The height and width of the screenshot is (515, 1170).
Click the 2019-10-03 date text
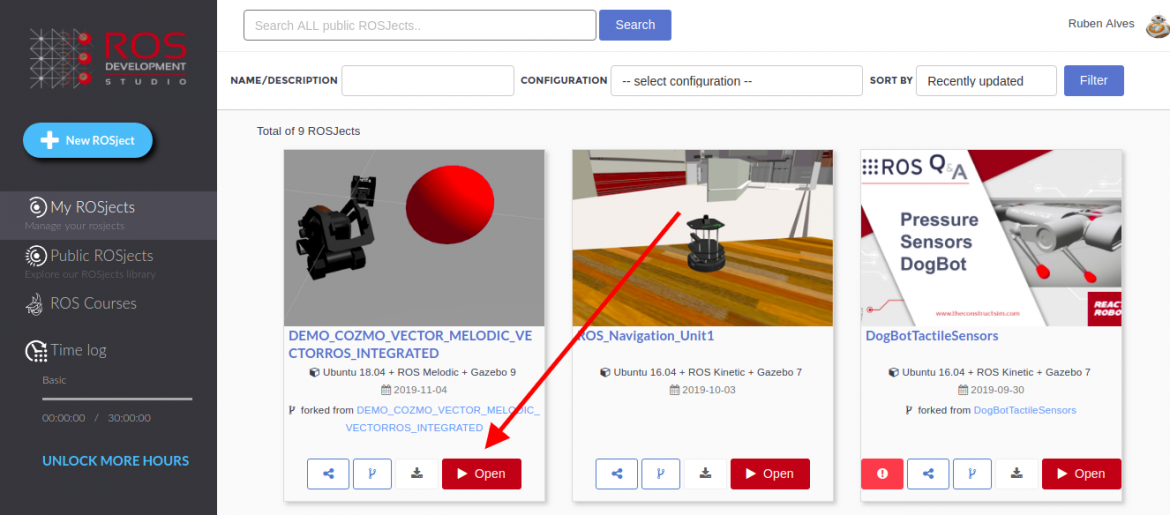(708, 390)
